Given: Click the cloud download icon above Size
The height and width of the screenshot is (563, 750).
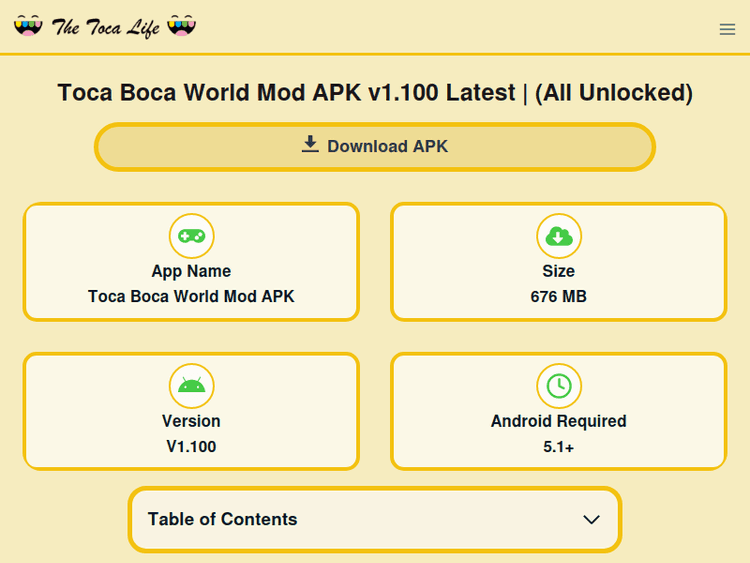Looking at the screenshot, I should 558,237.
